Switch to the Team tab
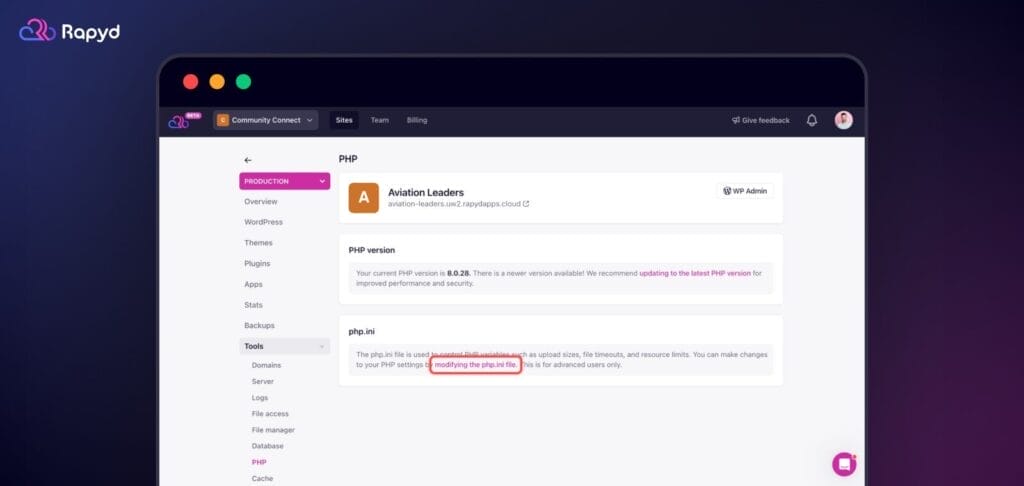Image resolution: width=1024 pixels, height=486 pixels. coord(379,120)
